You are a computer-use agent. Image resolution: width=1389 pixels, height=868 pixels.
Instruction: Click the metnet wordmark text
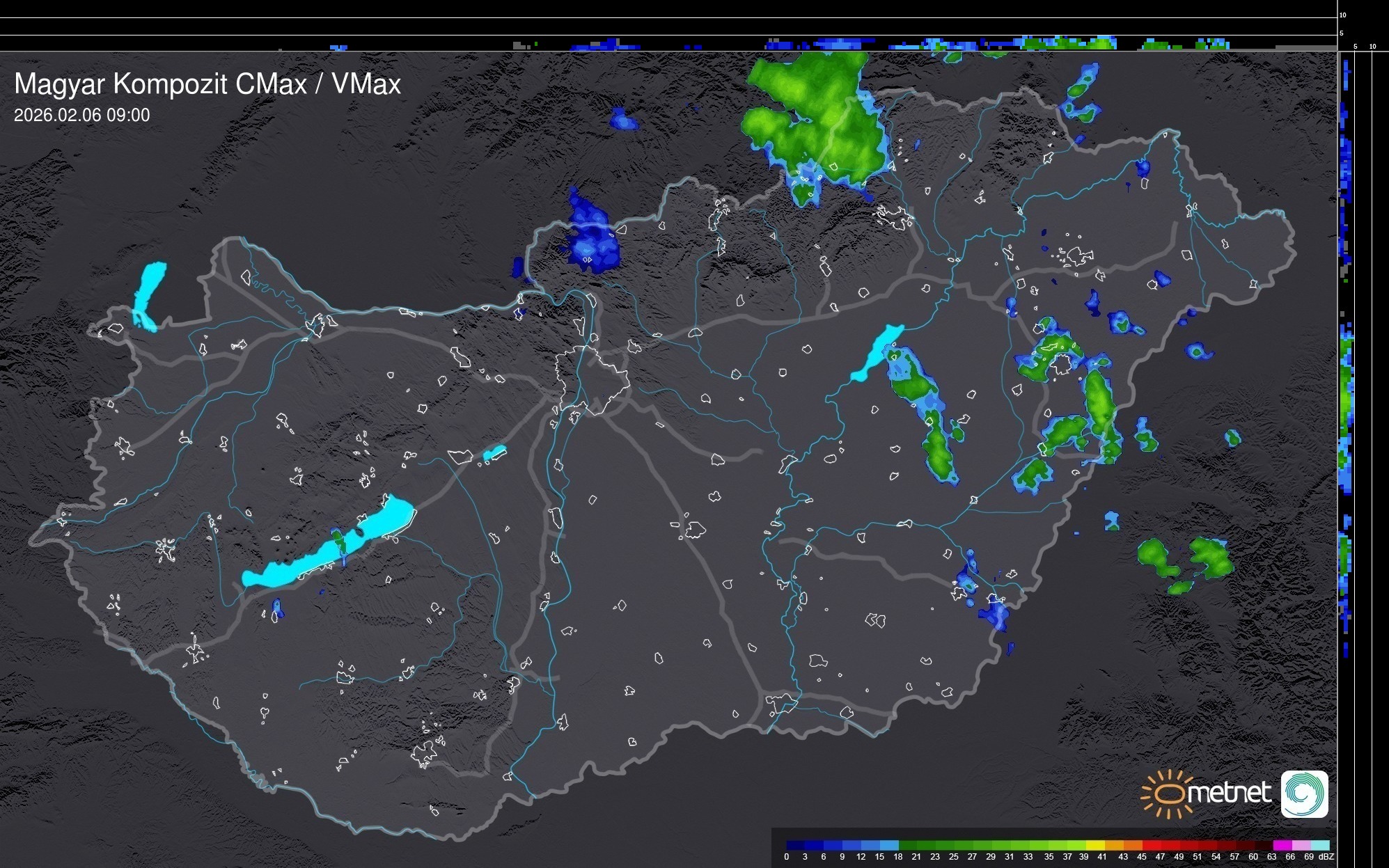(1229, 794)
